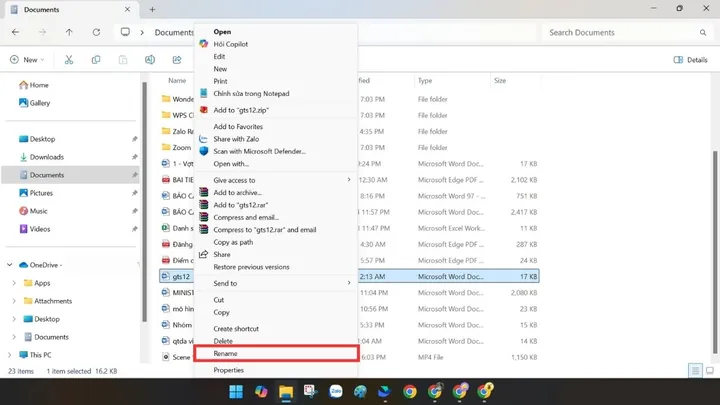This screenshot has height=405, width=720.
Task: Go forward with the right arrow
Action: click(42, 32)
